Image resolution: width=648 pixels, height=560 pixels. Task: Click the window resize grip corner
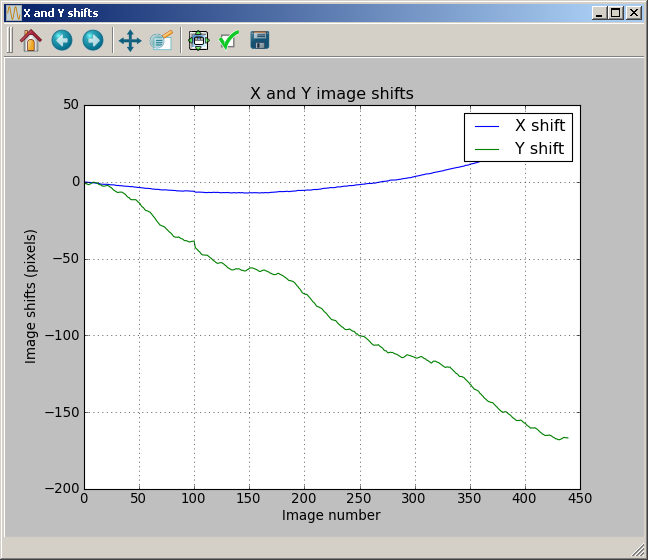(638, 550)
